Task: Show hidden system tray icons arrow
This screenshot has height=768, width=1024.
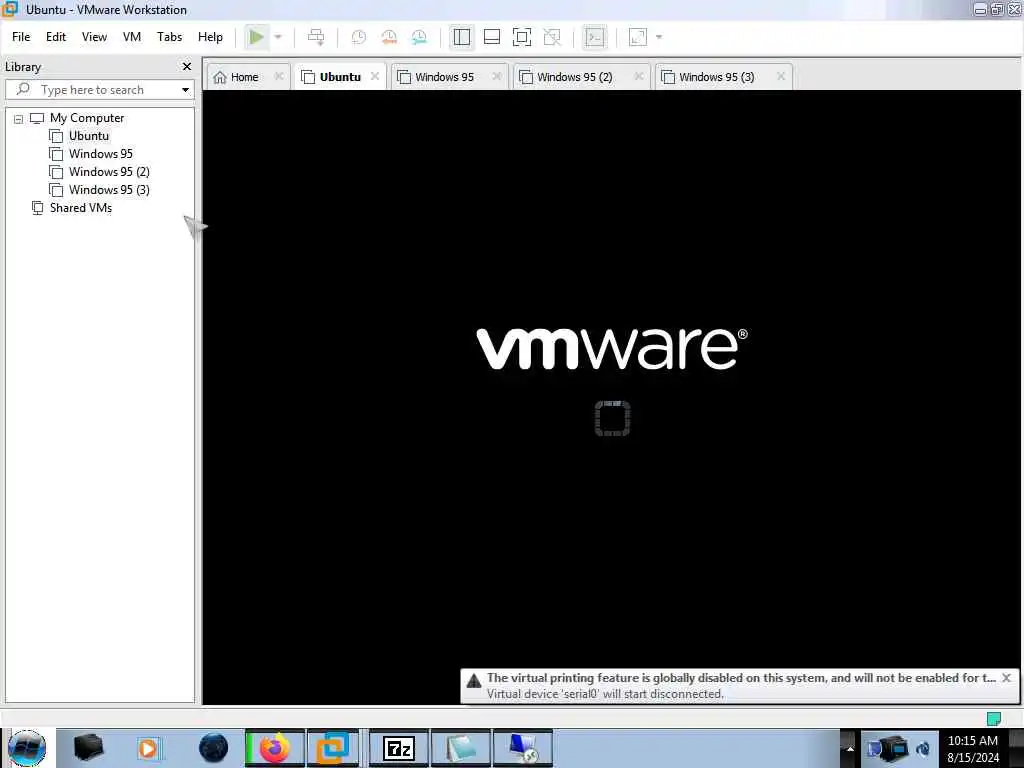Action: (x=850, y=748)
